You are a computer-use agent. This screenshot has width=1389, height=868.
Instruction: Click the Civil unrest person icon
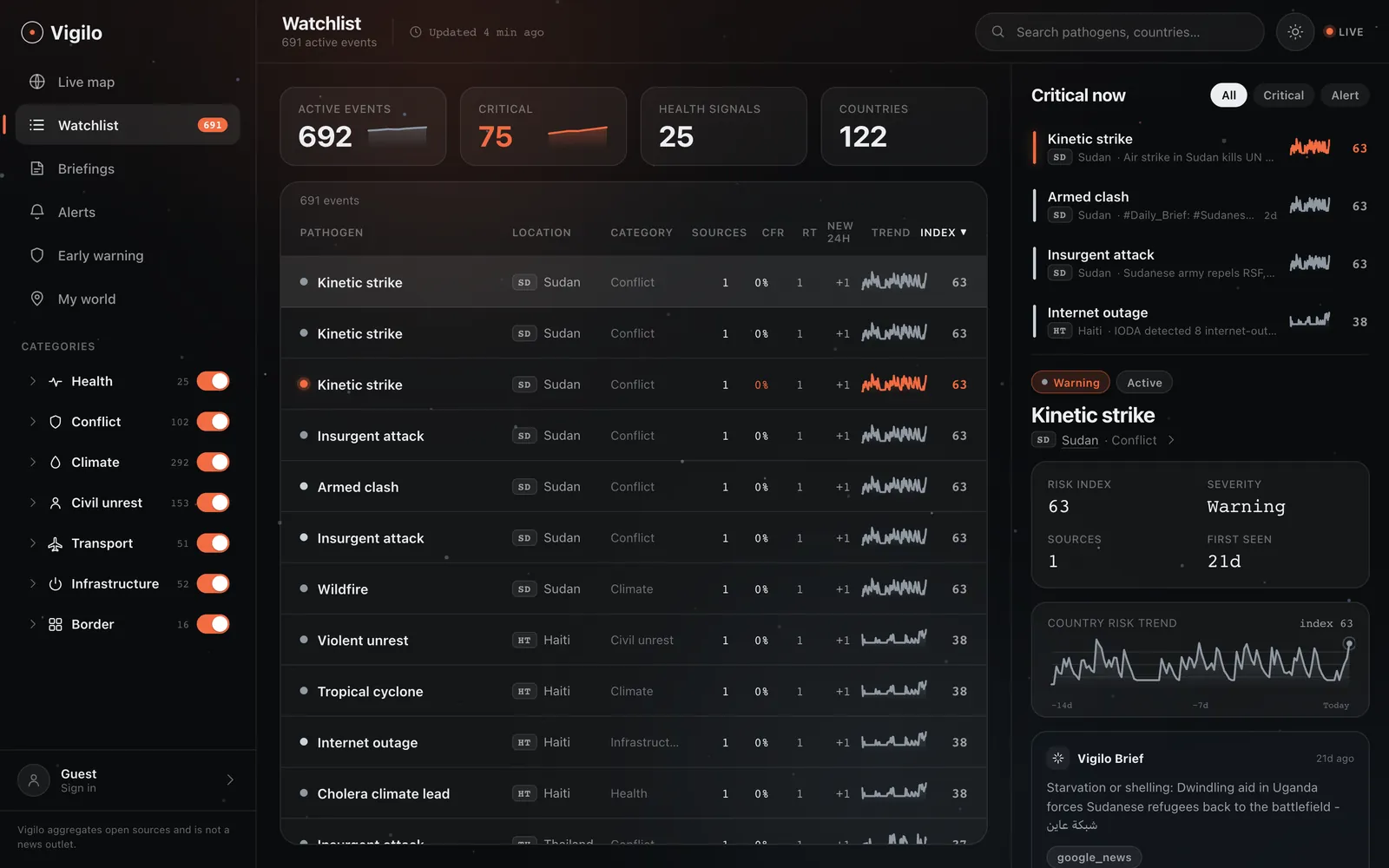[56, 503]
